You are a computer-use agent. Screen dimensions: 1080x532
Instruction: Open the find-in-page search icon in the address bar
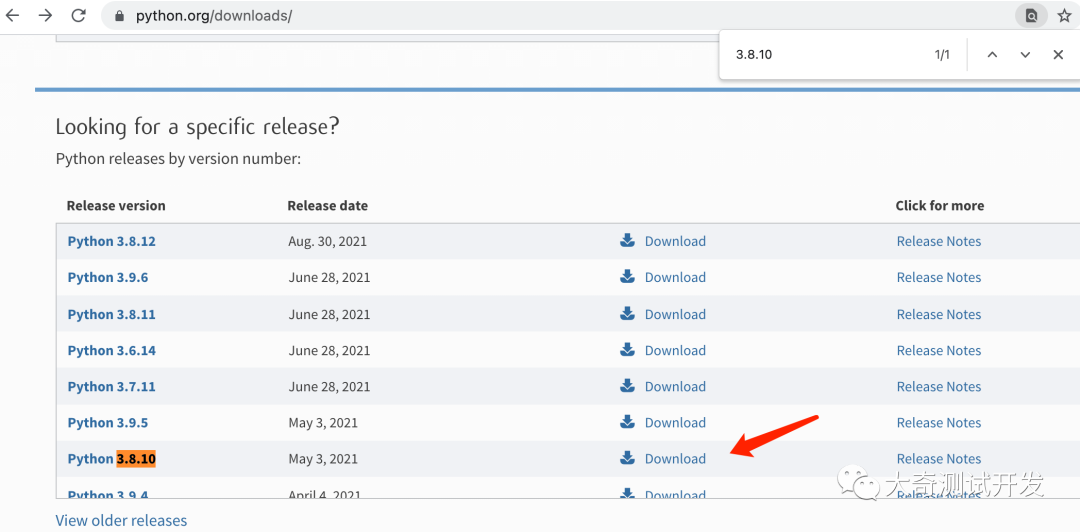[x=1031, y=16]
